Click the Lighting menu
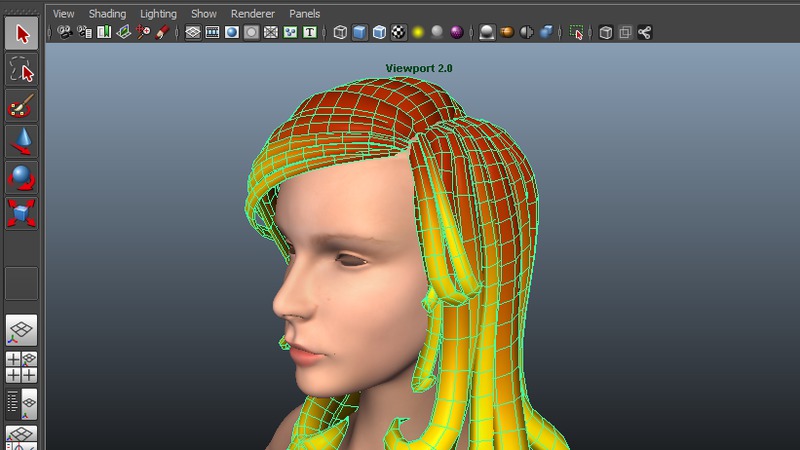The image size is (800, 450). point(158,14)
